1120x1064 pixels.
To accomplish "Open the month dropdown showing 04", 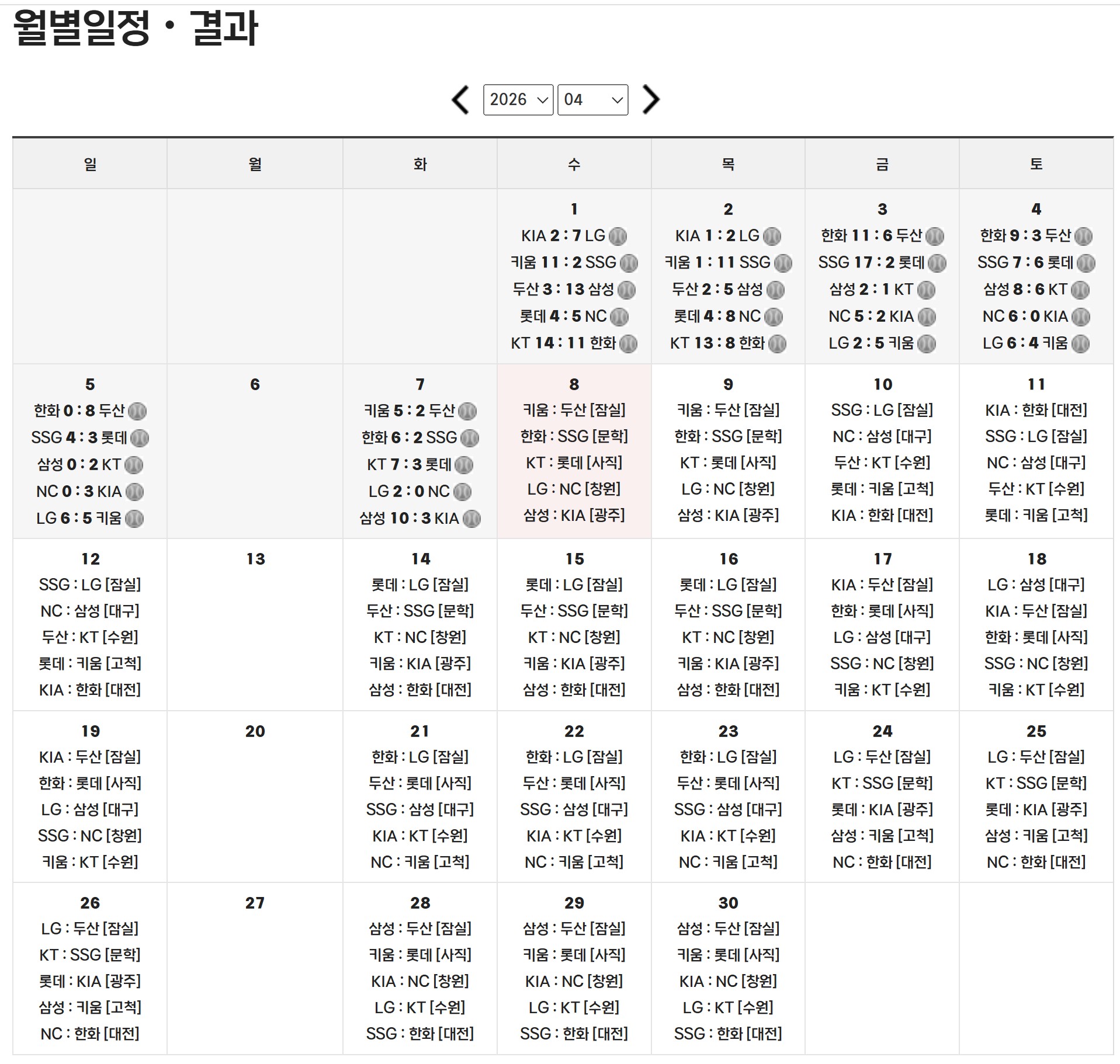I will (x=593, y=100).
